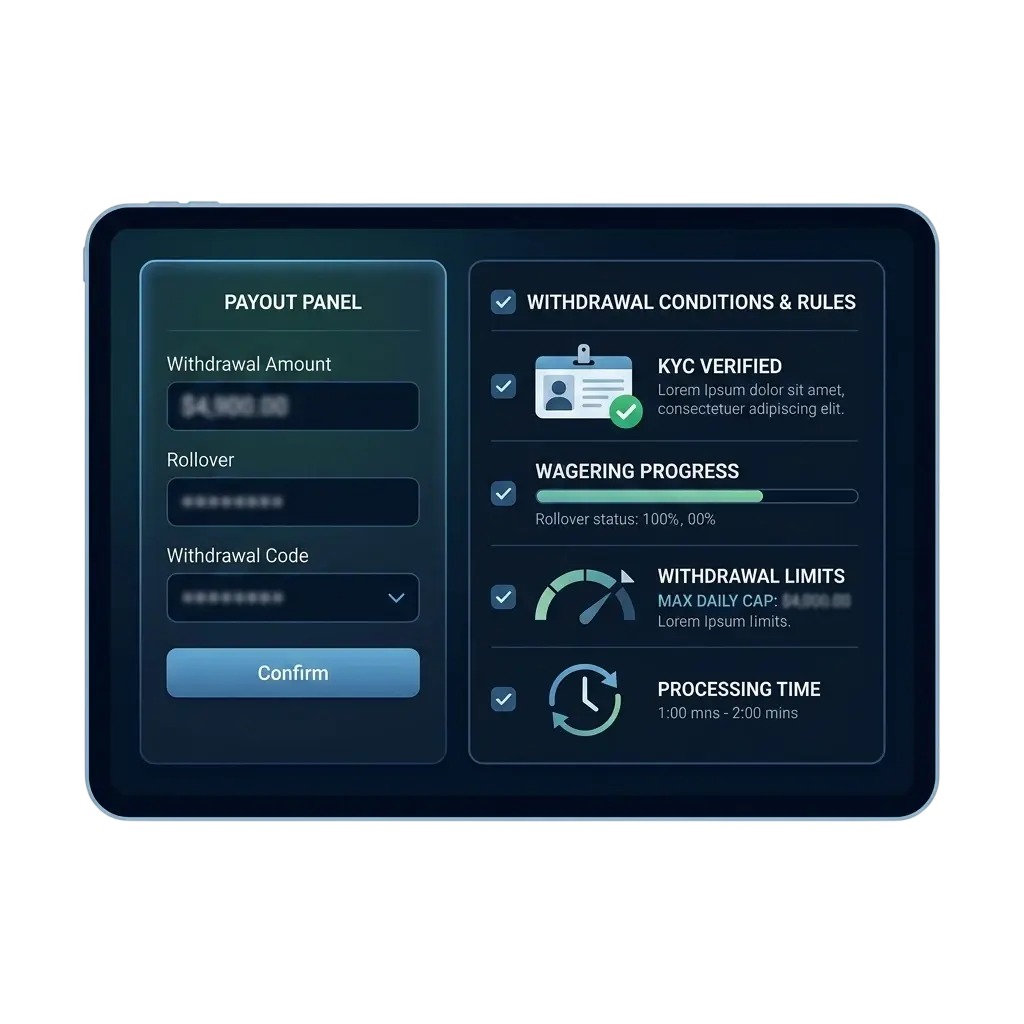Click the WAGERING PROGRESS title
Image resolution: width=1024 pixels, height=1024 pixels.
[x=637, y=471]
